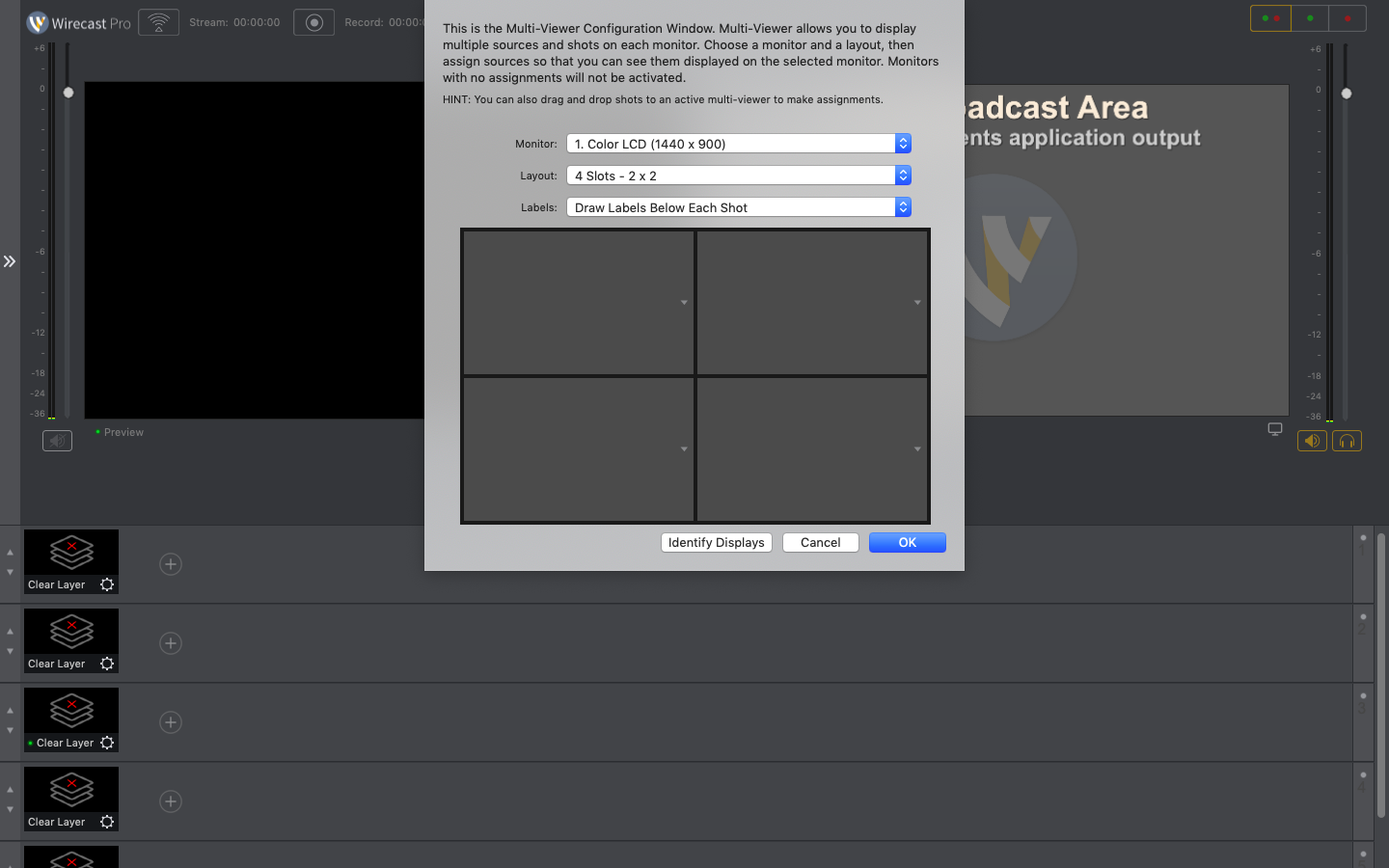The height and width of the screenshot is (868, 1389).
Task: Toggle the headphones monitoring button
Action: pos(1347,441)
